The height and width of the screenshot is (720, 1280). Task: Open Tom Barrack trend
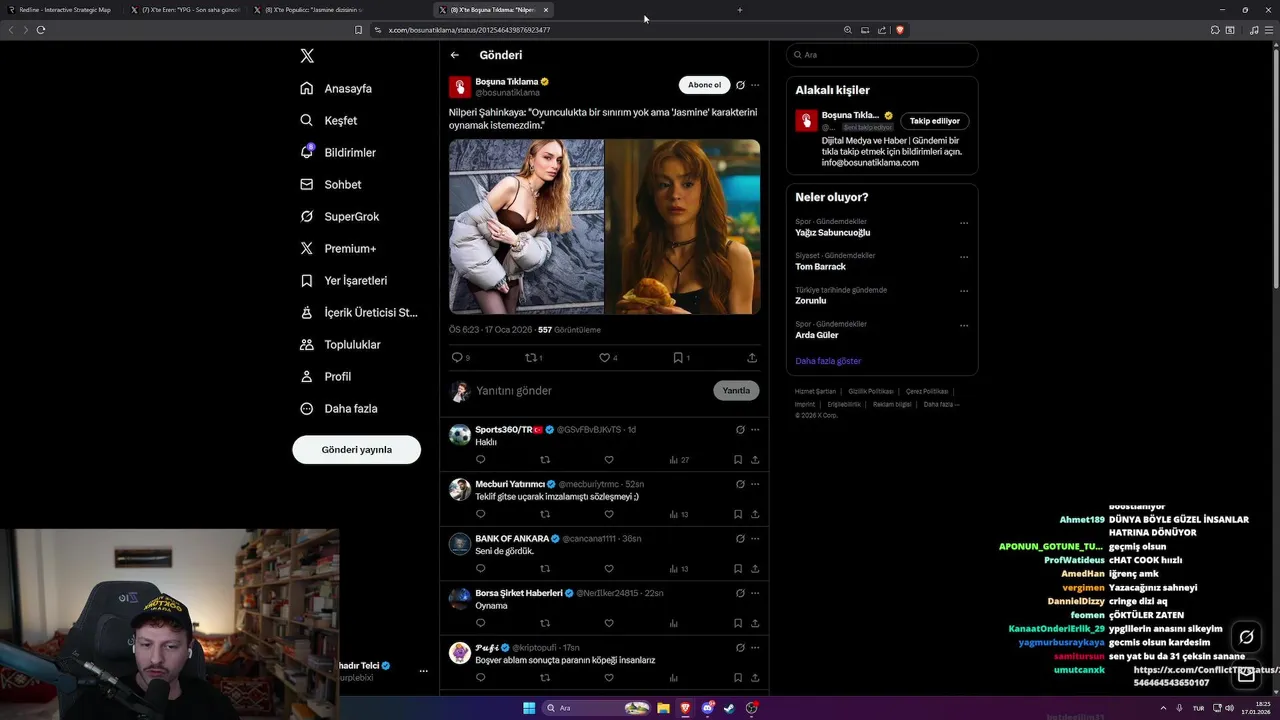click(820, 267)
